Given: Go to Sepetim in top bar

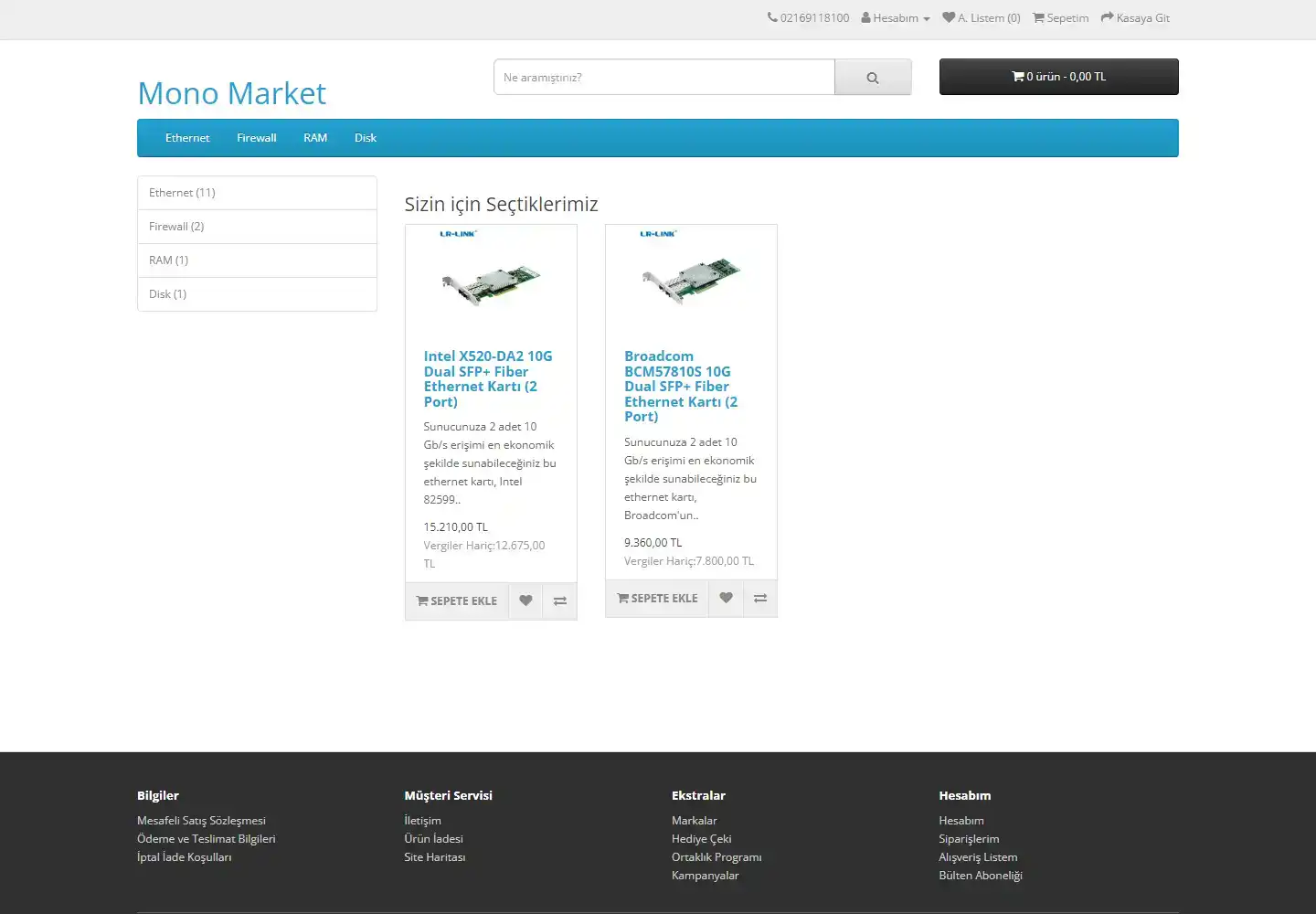Looking at the screenshot, I should (1061, 17).
